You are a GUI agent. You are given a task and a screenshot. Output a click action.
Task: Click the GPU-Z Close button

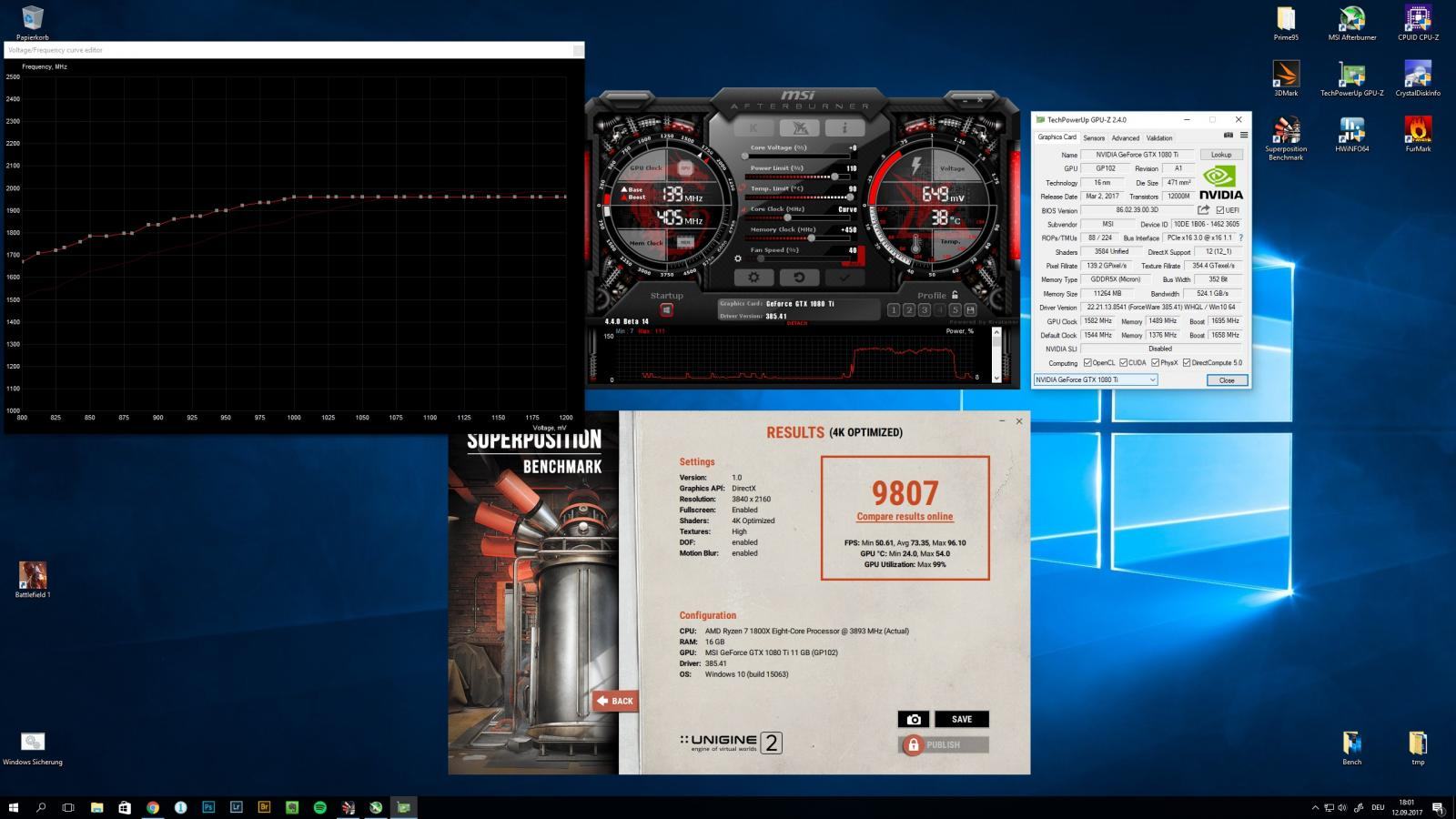click(x=1227, y=379)
